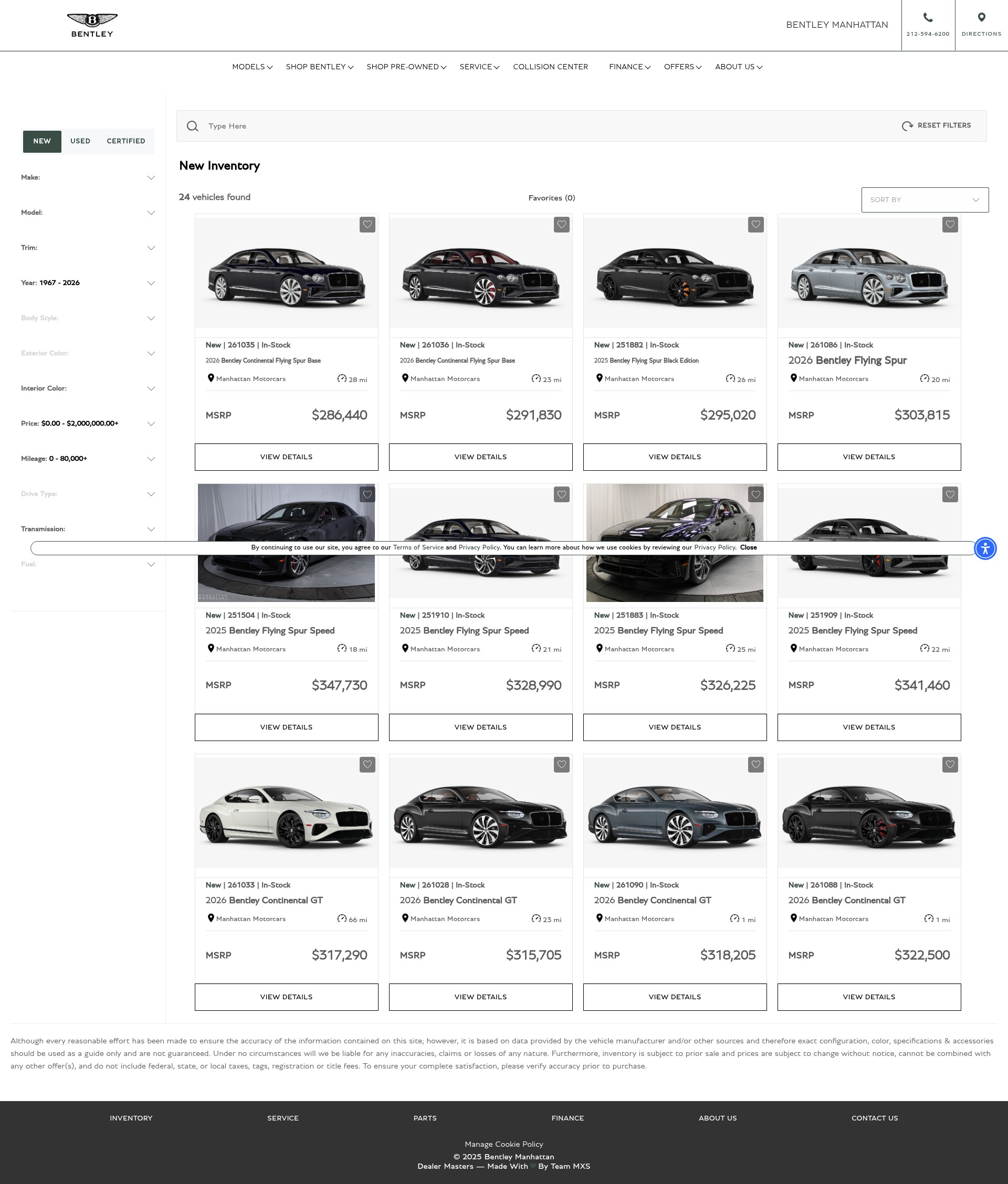Viewport: 1008px width, 1184px height.
Task: Expand the Interior Color filter
Action: point(88,388)
